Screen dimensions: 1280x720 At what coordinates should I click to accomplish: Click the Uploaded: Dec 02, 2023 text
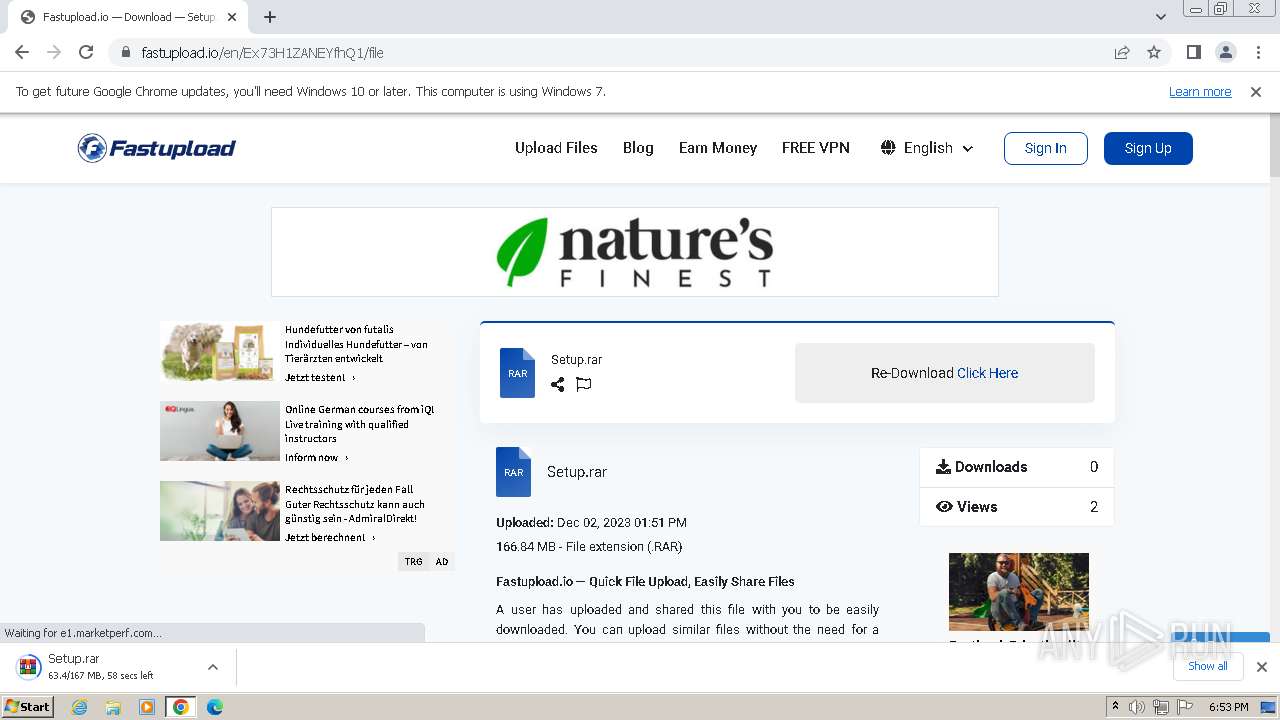click(x=591, y=523)
